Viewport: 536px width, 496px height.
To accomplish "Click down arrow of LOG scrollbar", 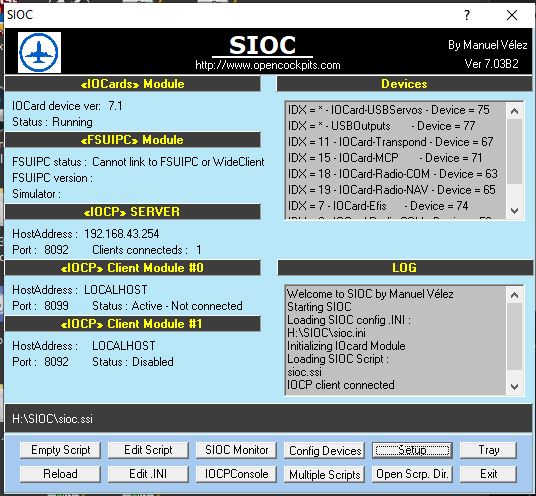I will pos(514,387).
